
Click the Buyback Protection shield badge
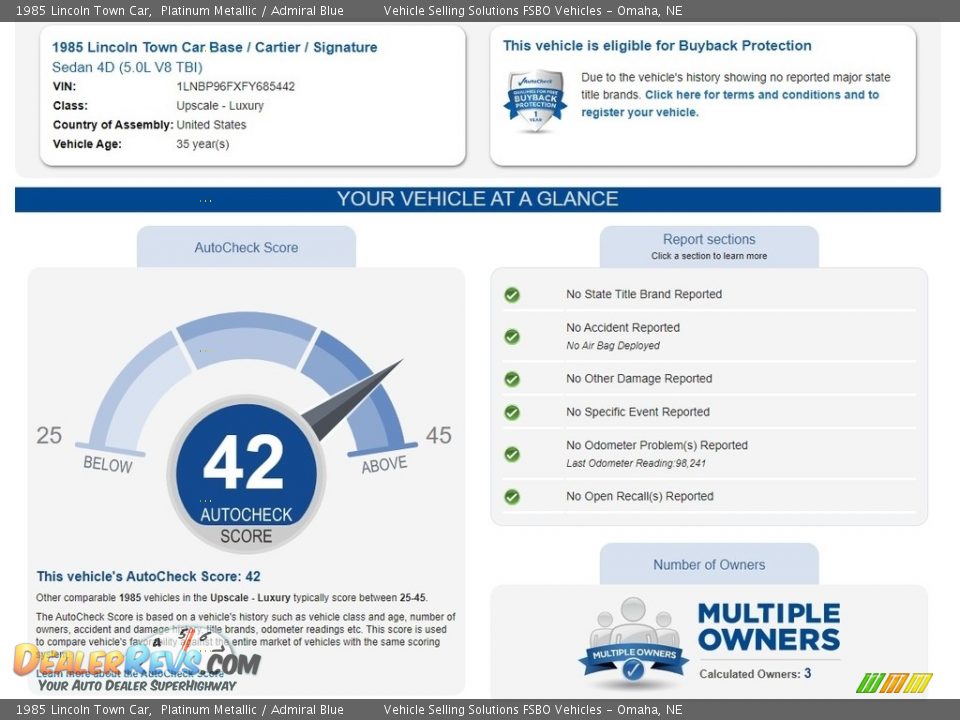(x=535, y=101)
